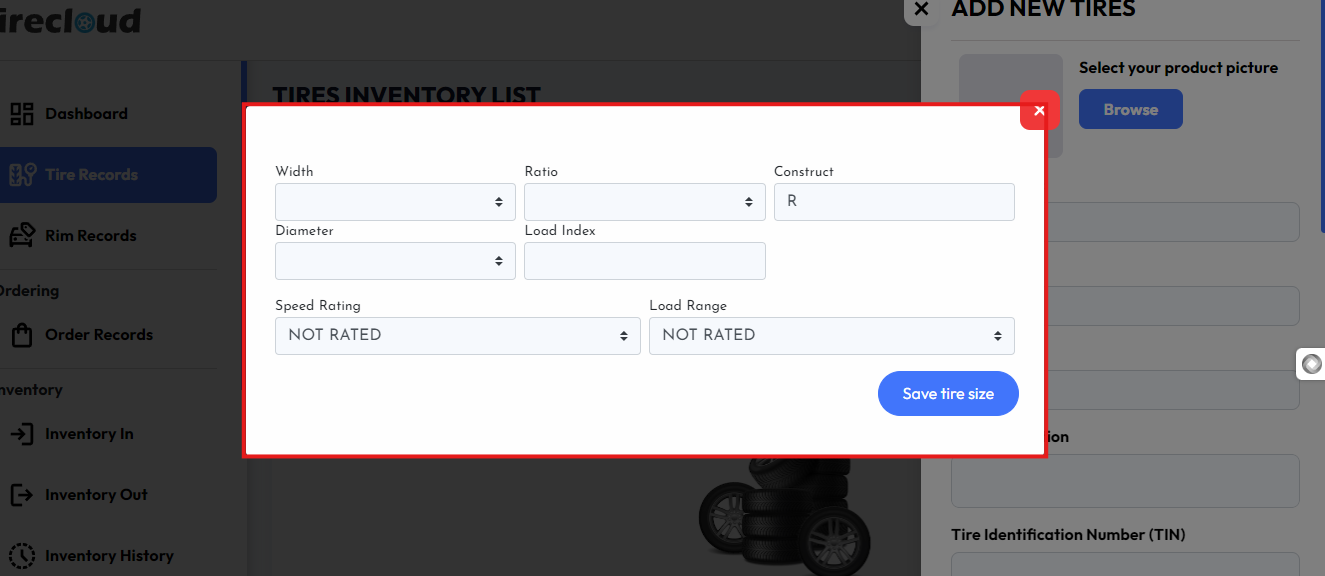1325x576 pixels.
Task: Open the Diameter dropdown
Action: tap(395, 261)
